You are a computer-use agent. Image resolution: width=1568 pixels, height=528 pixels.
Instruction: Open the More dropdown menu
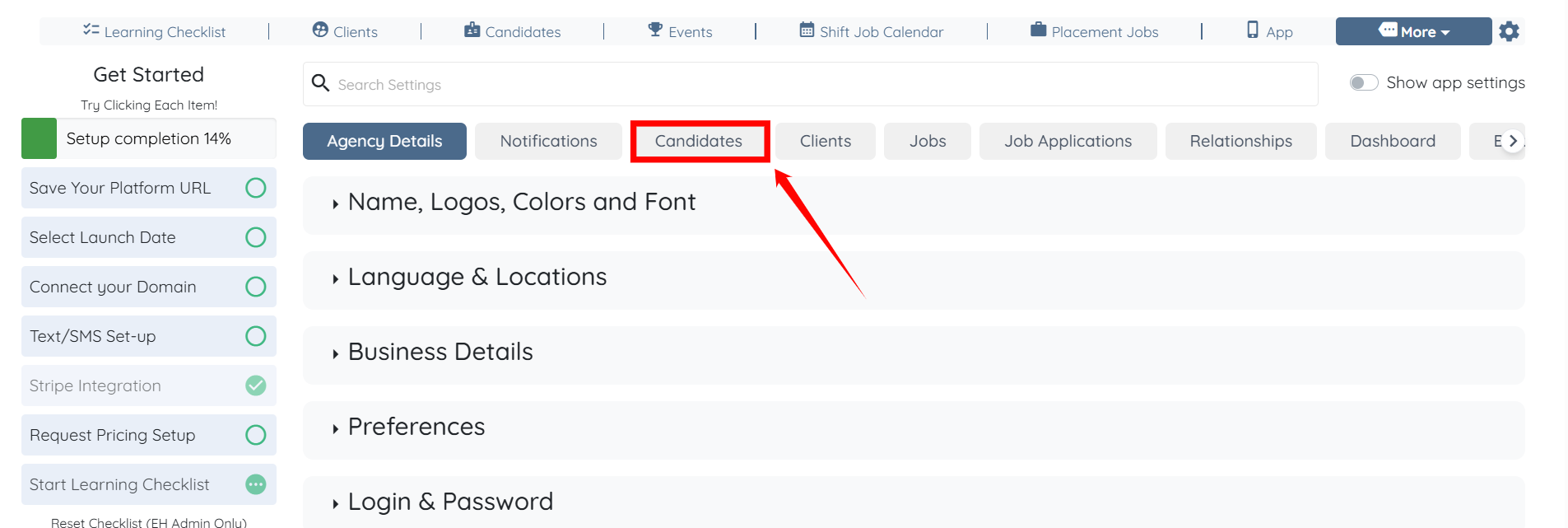click(1413, 31)
